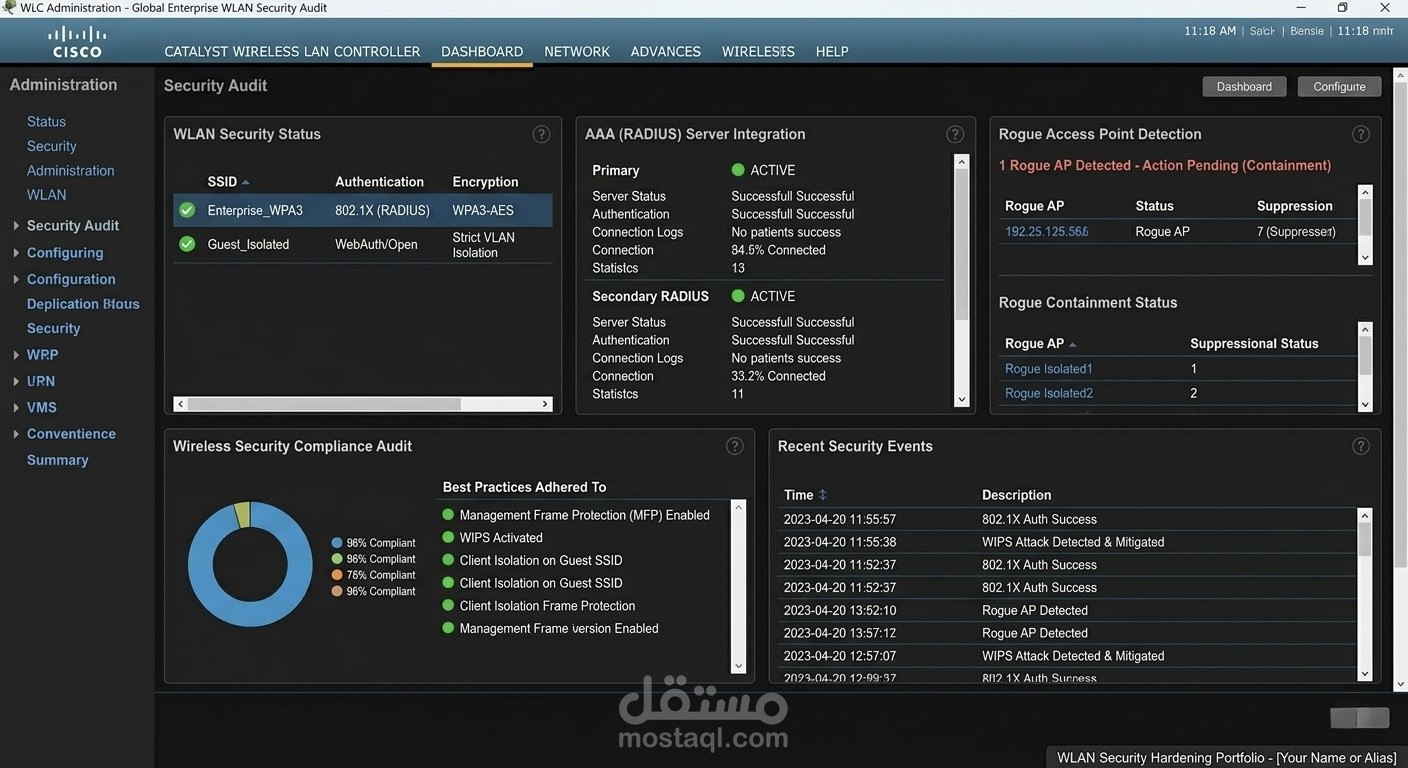Sort SSID column using its arrow
The image size is (1408, 768).
click(246, 182)
